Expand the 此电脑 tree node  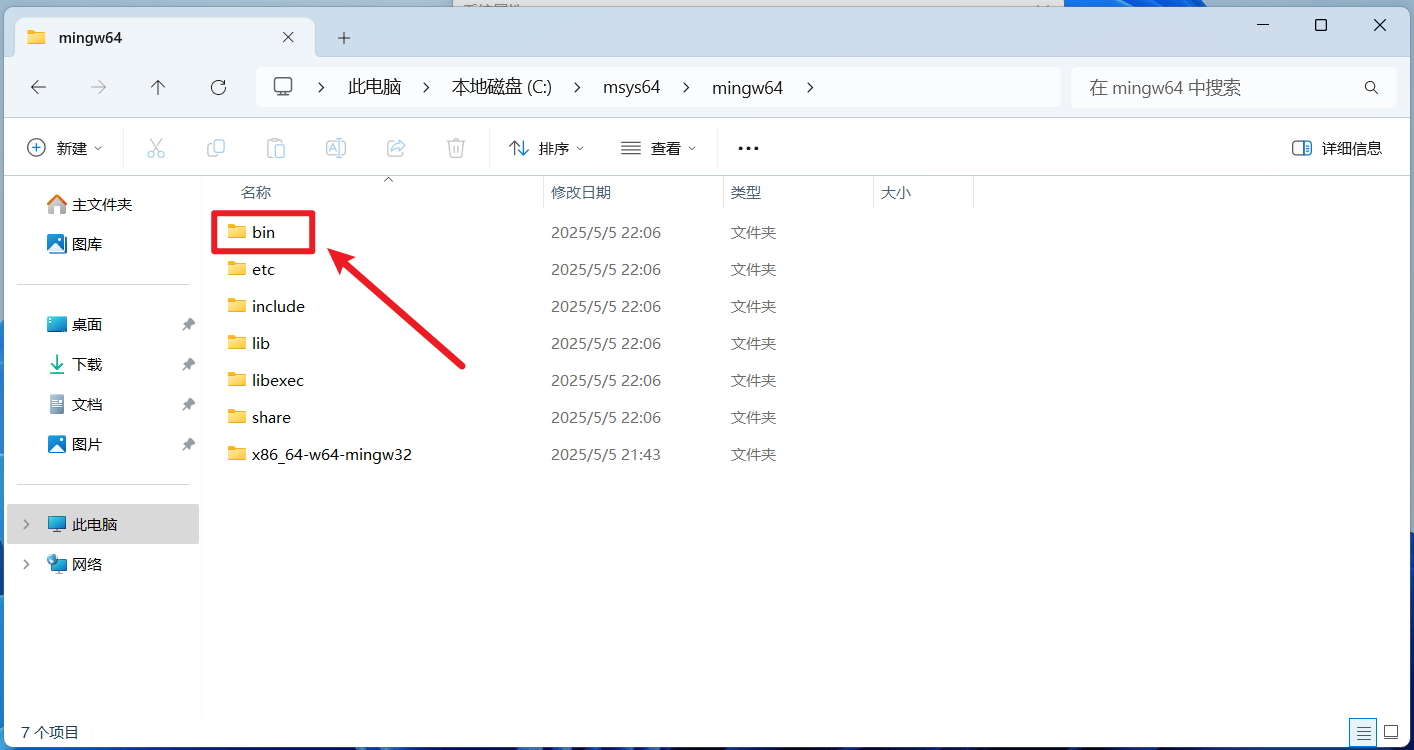[x=26, y=524]
